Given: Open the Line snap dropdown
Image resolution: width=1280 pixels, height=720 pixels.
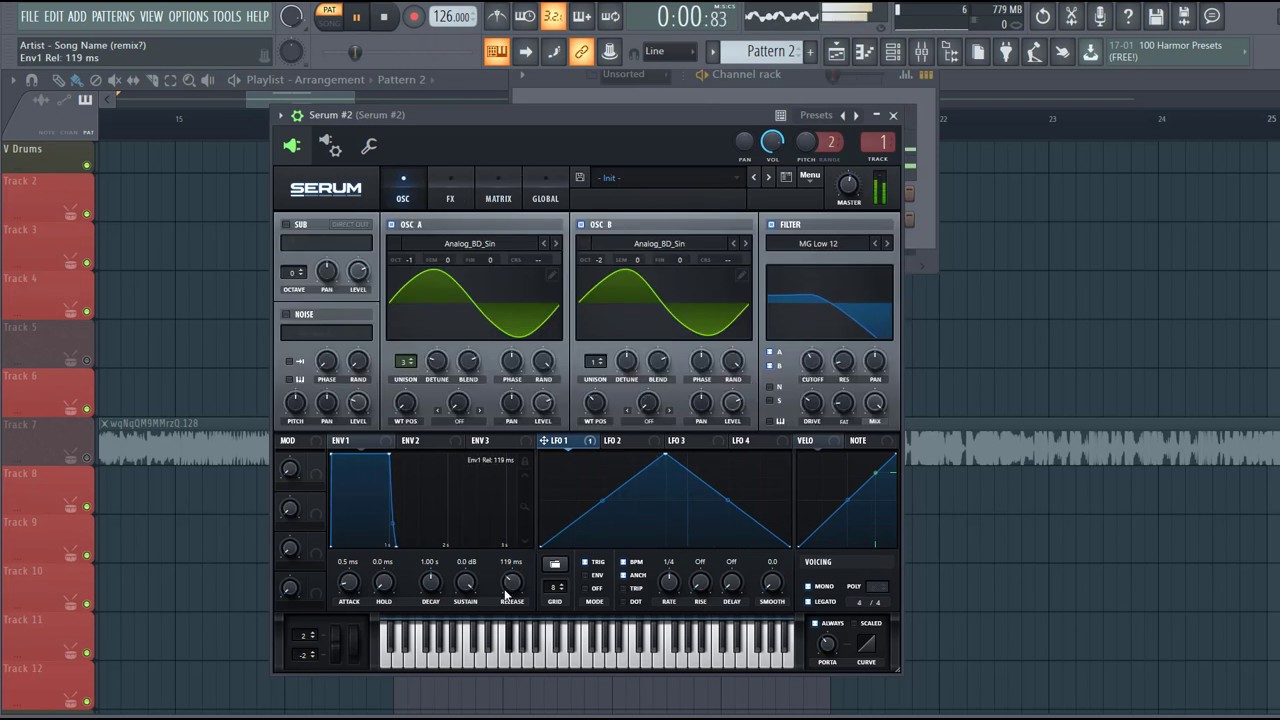Looking at the screenshot, I should [x=670, y=52].
